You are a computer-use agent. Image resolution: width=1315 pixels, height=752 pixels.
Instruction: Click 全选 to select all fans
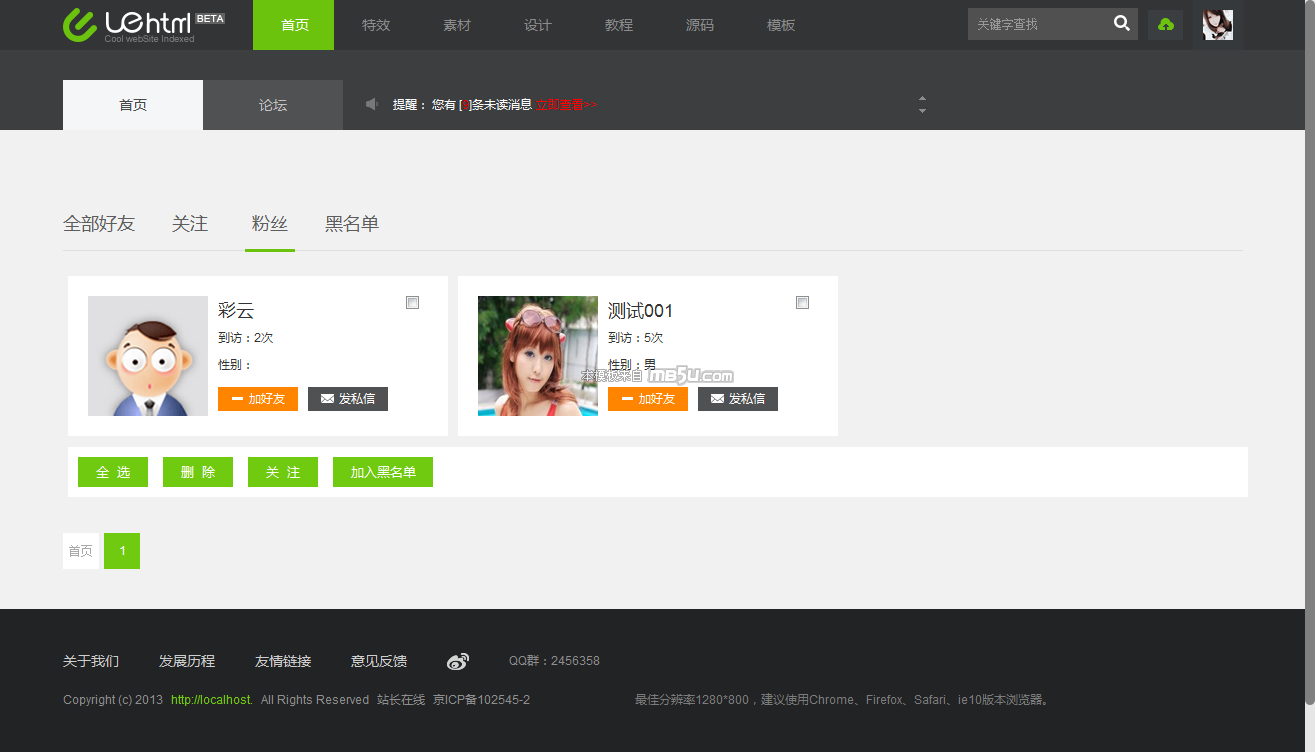(113, 472)
